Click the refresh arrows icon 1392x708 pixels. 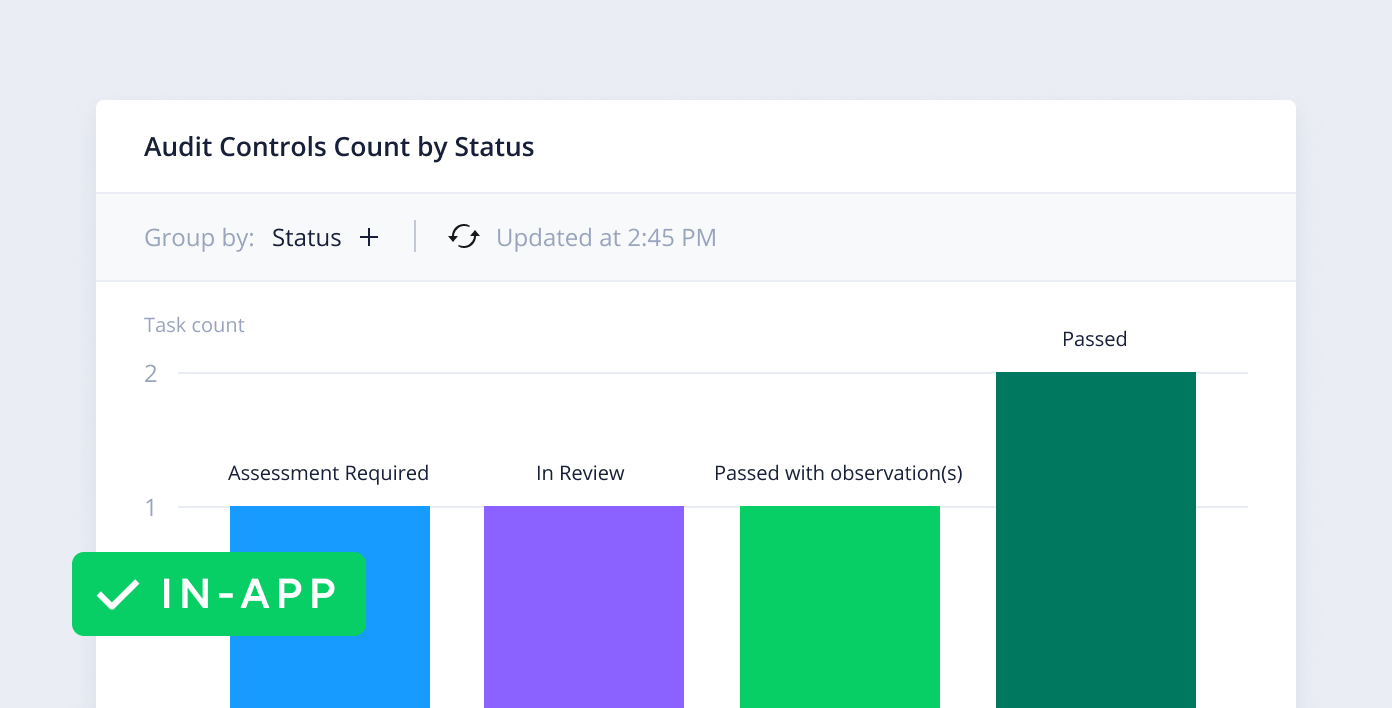(x=464, y=237)
